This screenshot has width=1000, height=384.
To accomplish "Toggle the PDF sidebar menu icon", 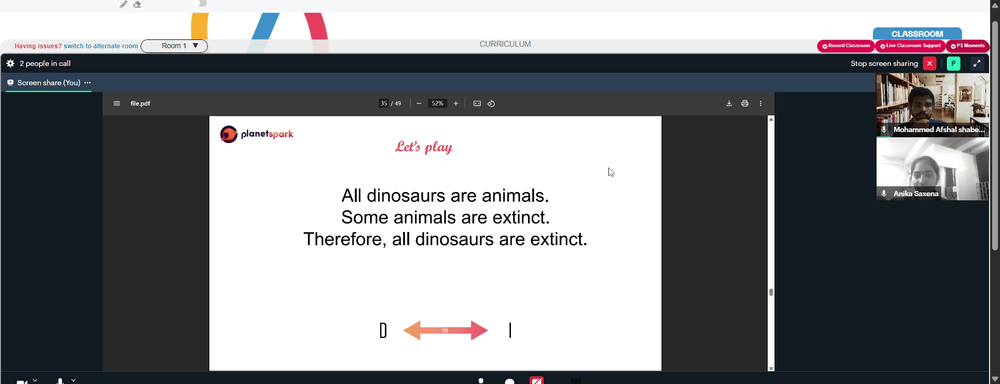I will pos(117,103).
